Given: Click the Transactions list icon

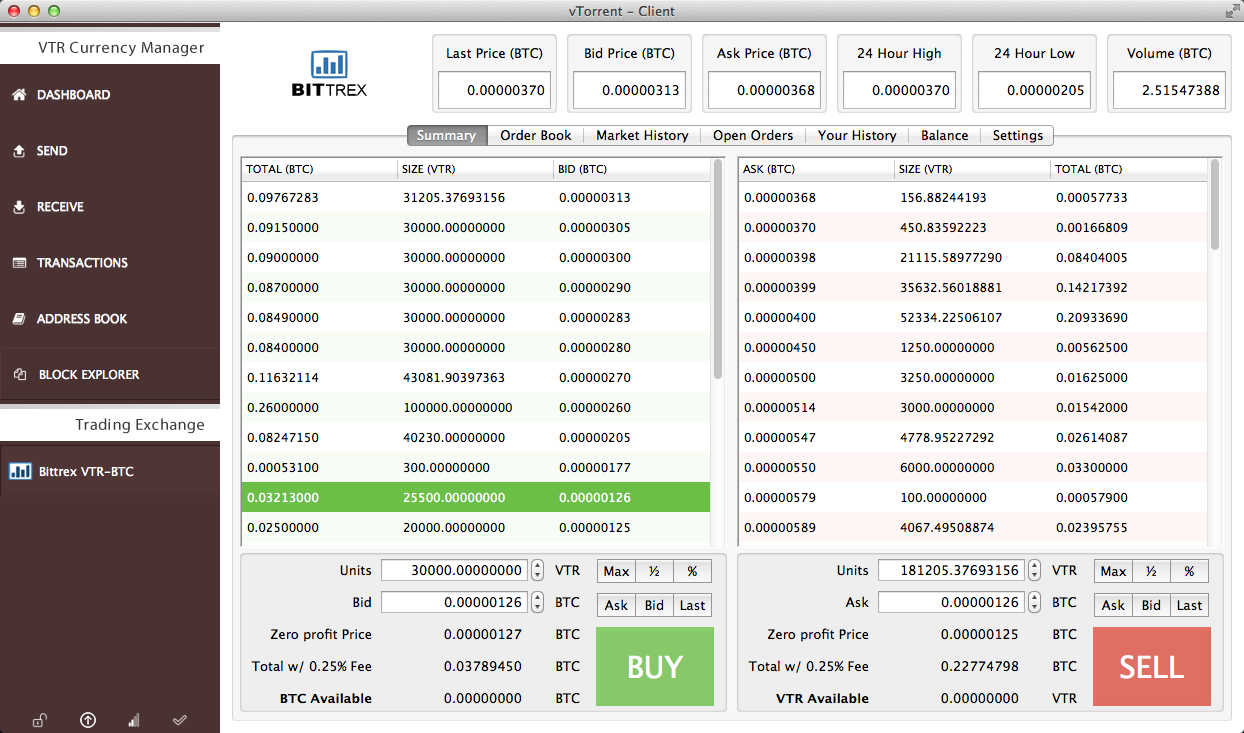Looking at the screenshot, I should tap(19, 263).
